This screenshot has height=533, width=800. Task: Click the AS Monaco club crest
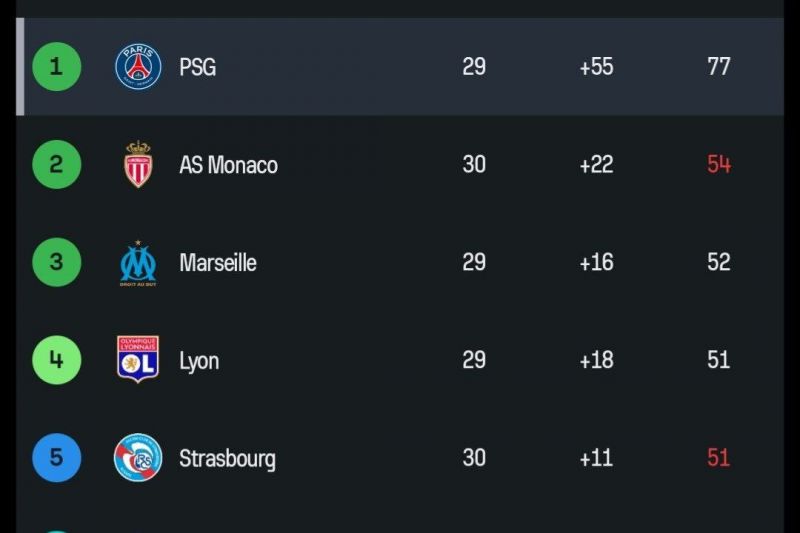click(x=138, y=165)
